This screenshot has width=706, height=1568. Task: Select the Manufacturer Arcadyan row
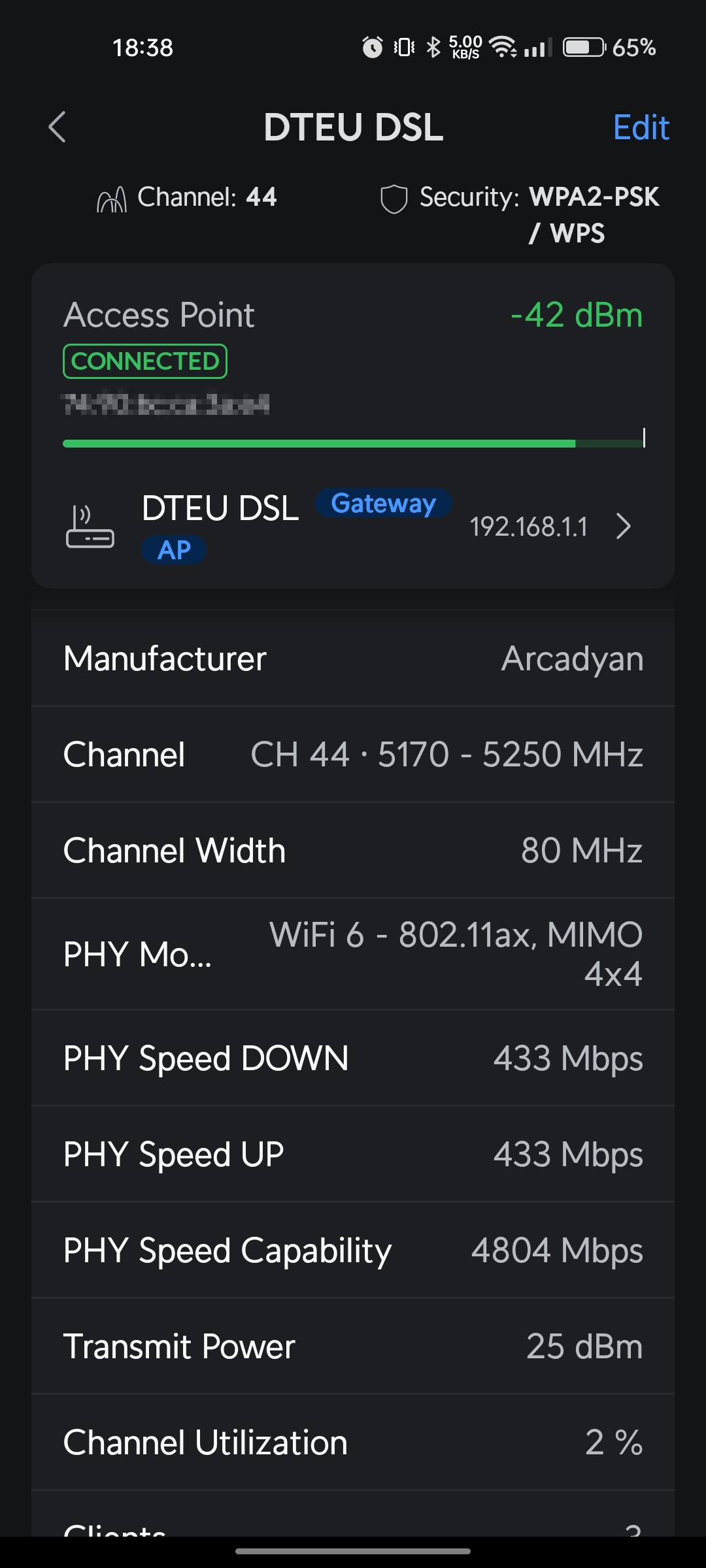point(353,659)
